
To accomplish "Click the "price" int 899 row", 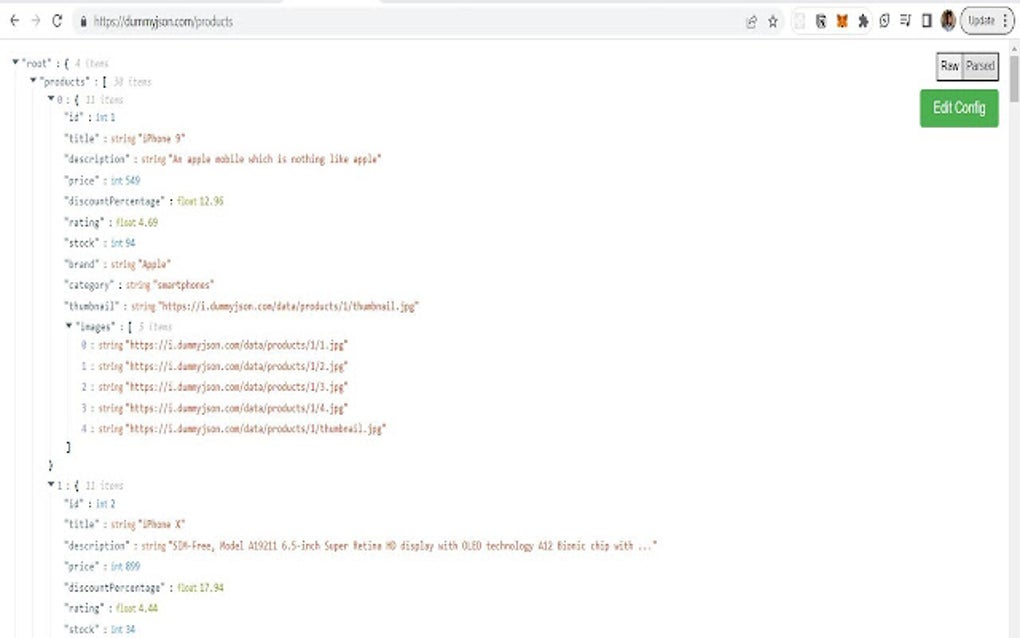I will [x=101, y=566].
